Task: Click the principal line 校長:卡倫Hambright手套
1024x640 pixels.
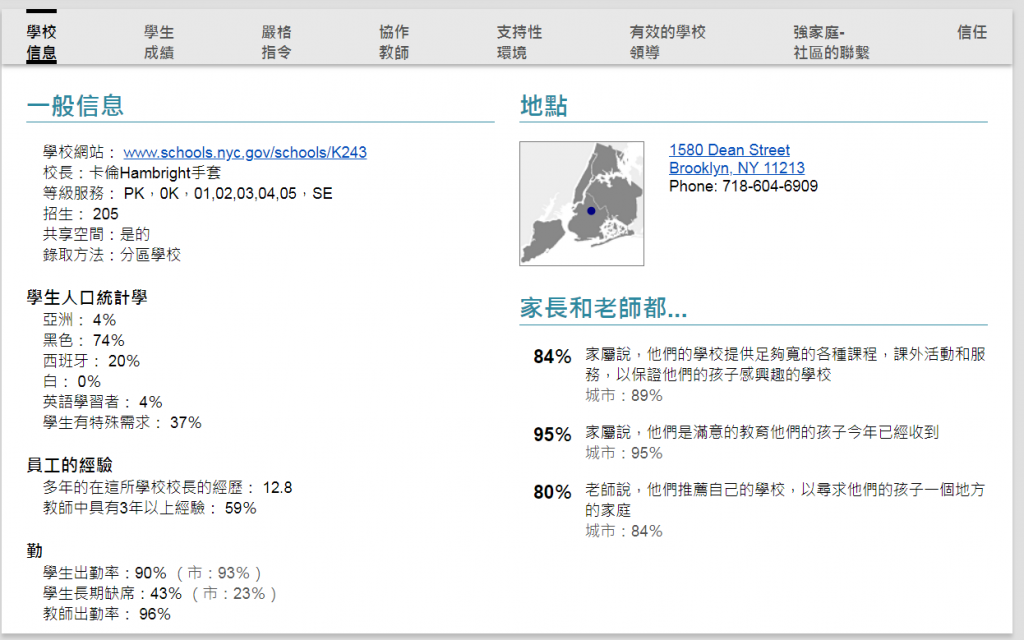Action: coord(132,173)
